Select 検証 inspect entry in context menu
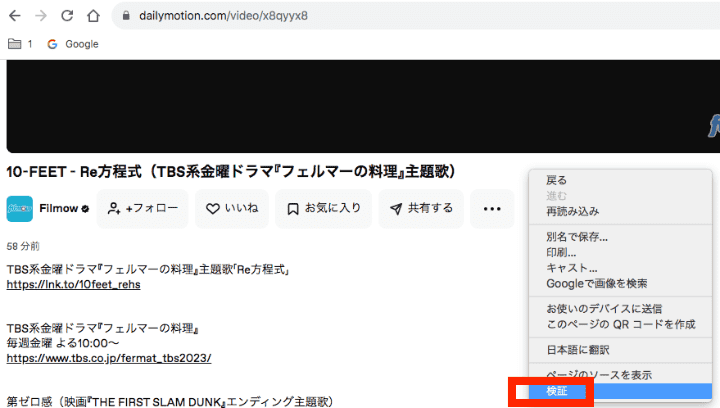The image size is (720, 408). pyautogui.click(x=620, y=391)
